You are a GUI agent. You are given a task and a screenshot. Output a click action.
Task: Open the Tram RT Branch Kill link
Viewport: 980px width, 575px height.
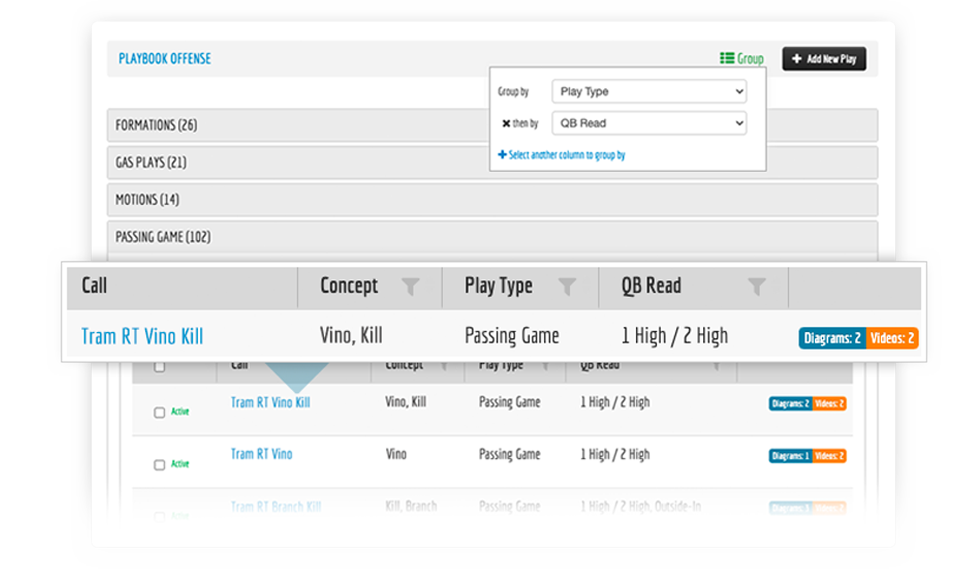pyautogui.click(x=276, y=507)
